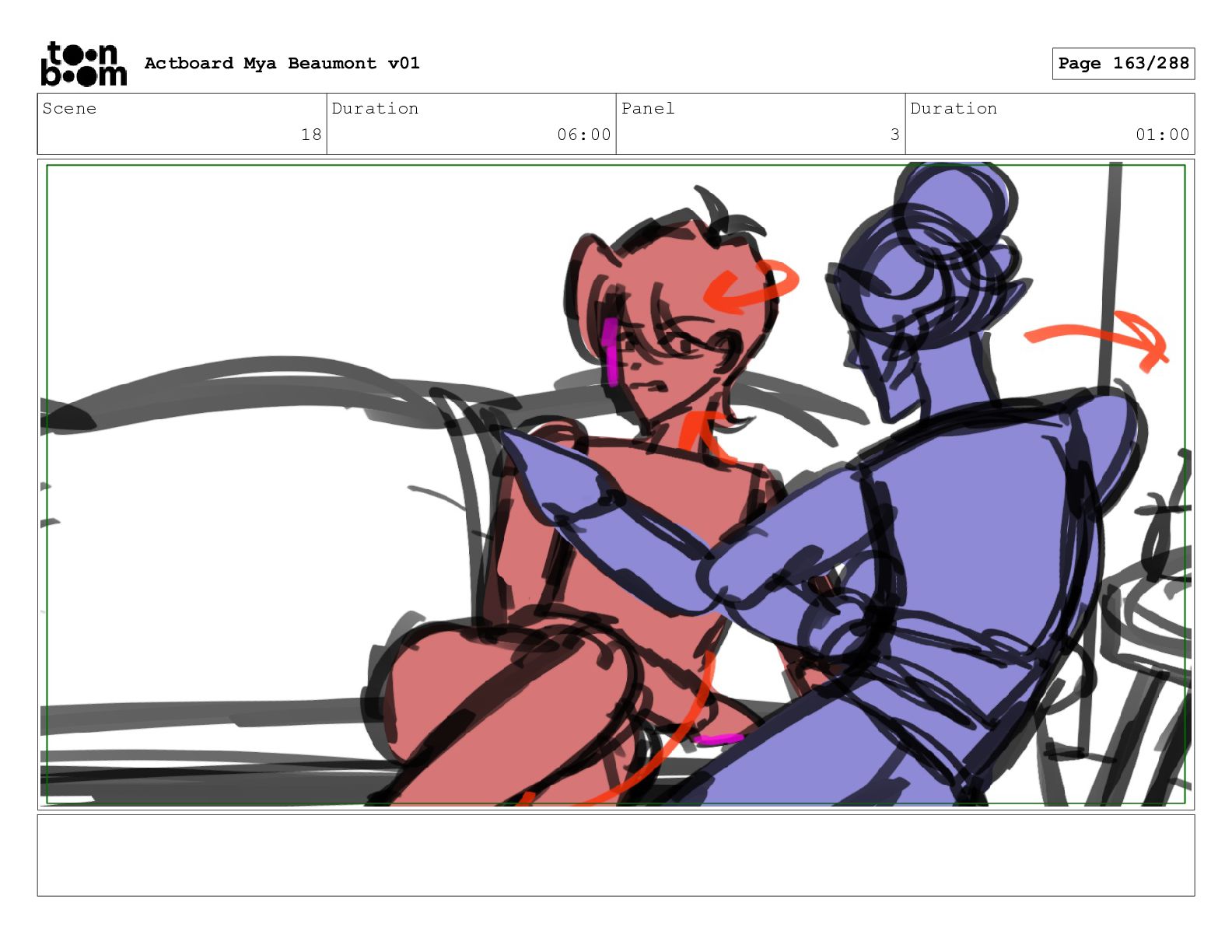Select the scene duration '06:00'
The width and height of the screenshot is (1232, 952).
583,135
